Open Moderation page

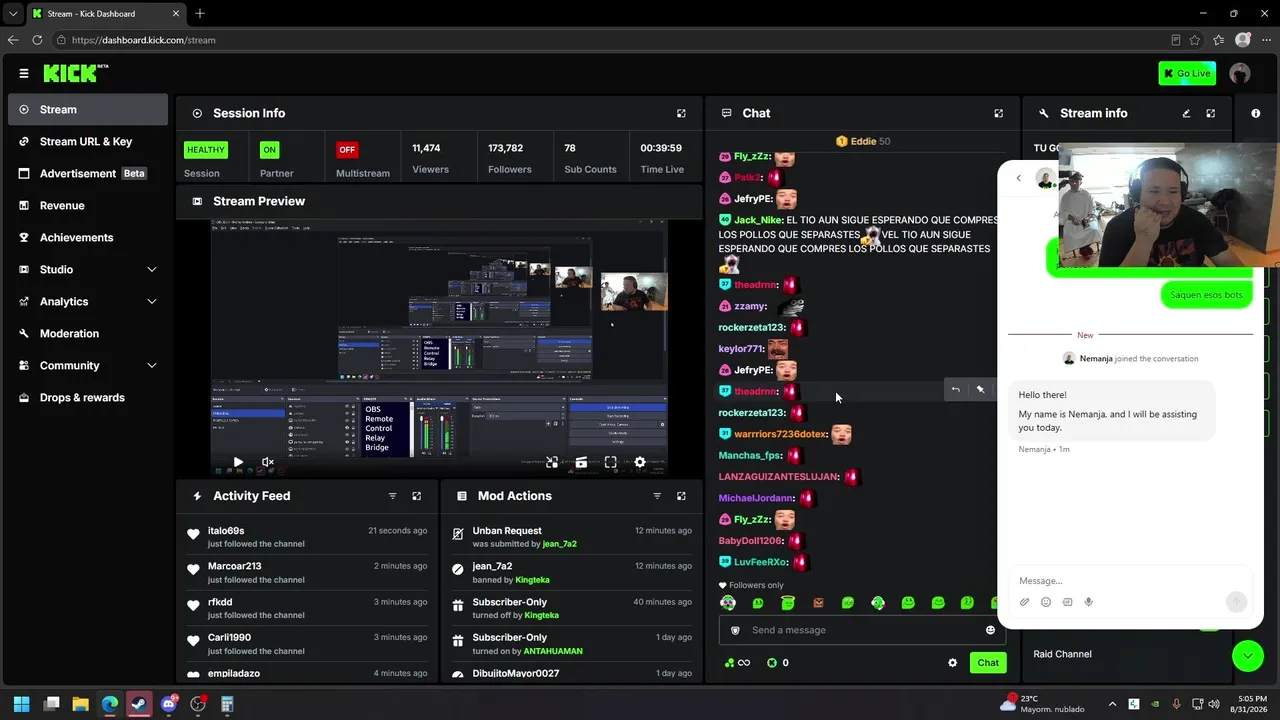(88, 333)
